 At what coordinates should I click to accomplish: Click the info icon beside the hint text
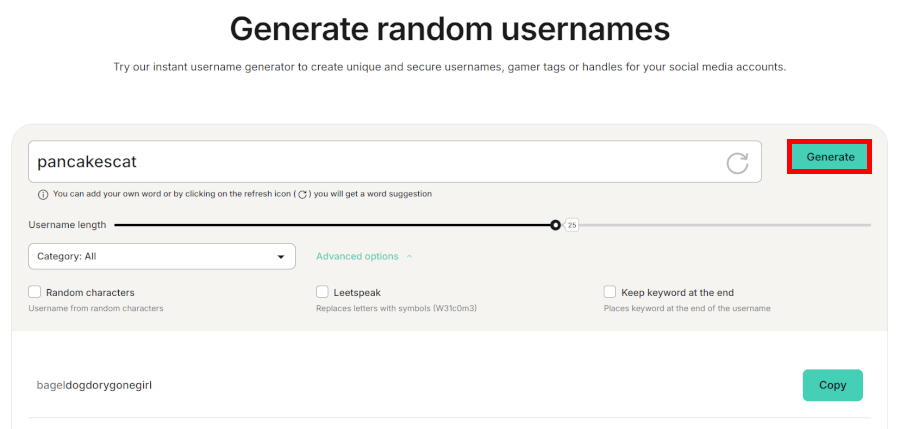pos(43,194)
